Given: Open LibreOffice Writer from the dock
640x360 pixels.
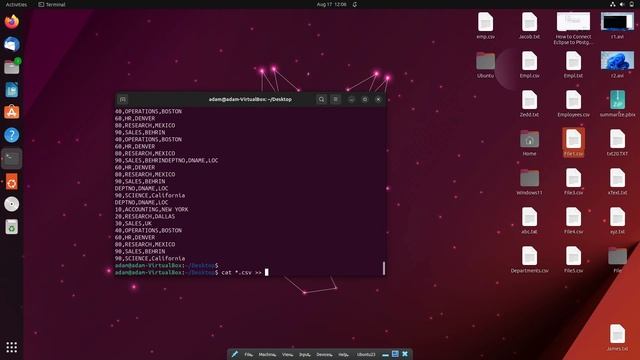Looking at the screenshot, I should click(11, 89).
